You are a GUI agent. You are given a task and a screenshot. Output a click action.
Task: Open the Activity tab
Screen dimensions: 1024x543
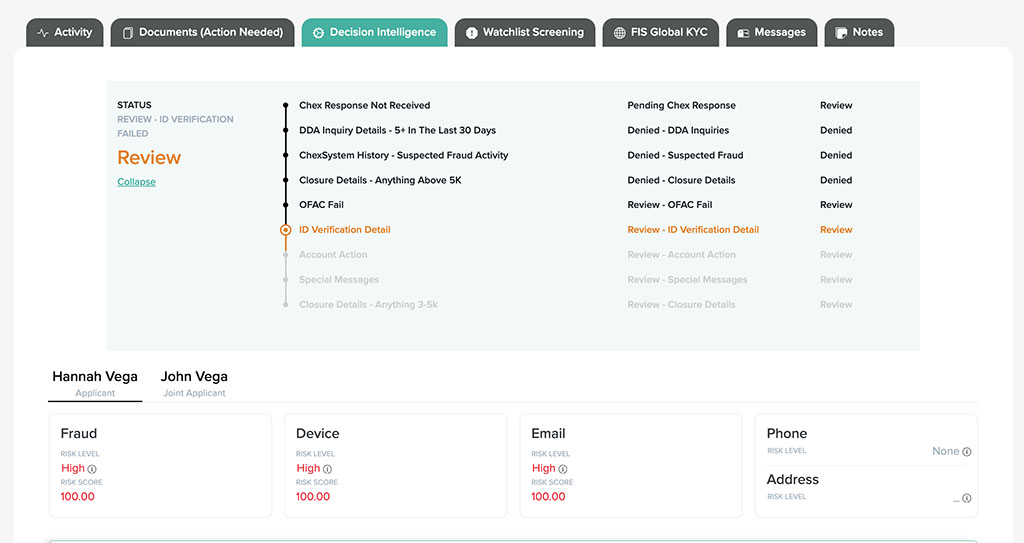point(64,32)
